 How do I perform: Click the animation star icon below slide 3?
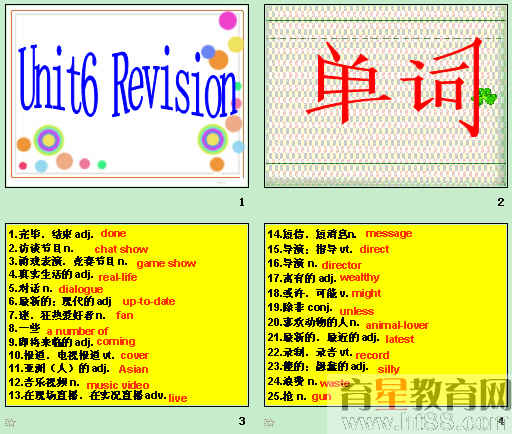click(x=12, y=424)
